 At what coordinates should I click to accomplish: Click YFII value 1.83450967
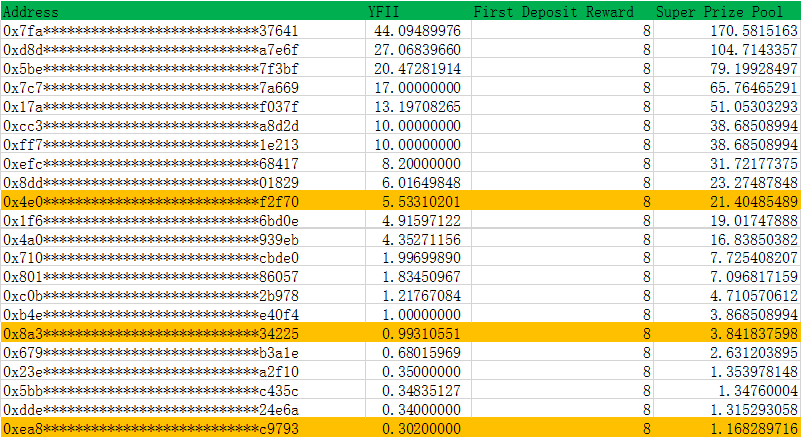[x=421, y=277]
